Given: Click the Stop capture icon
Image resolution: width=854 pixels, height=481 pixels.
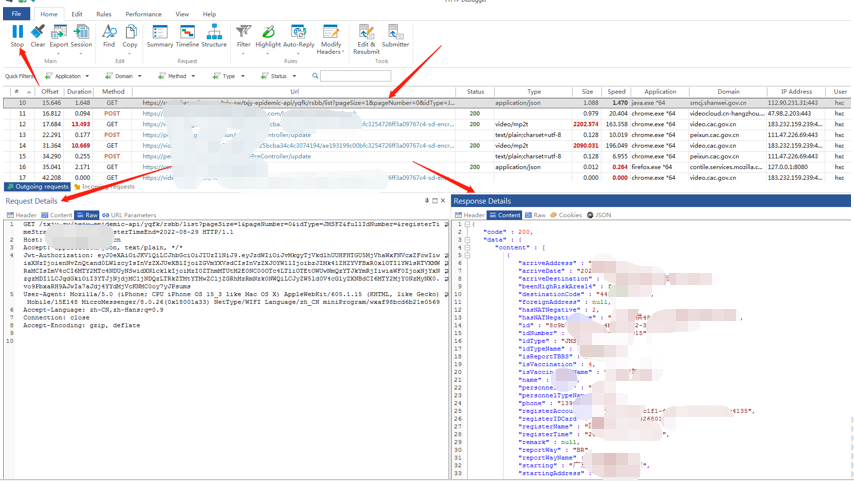Looking at the screenshot, I should pos(17,32).
